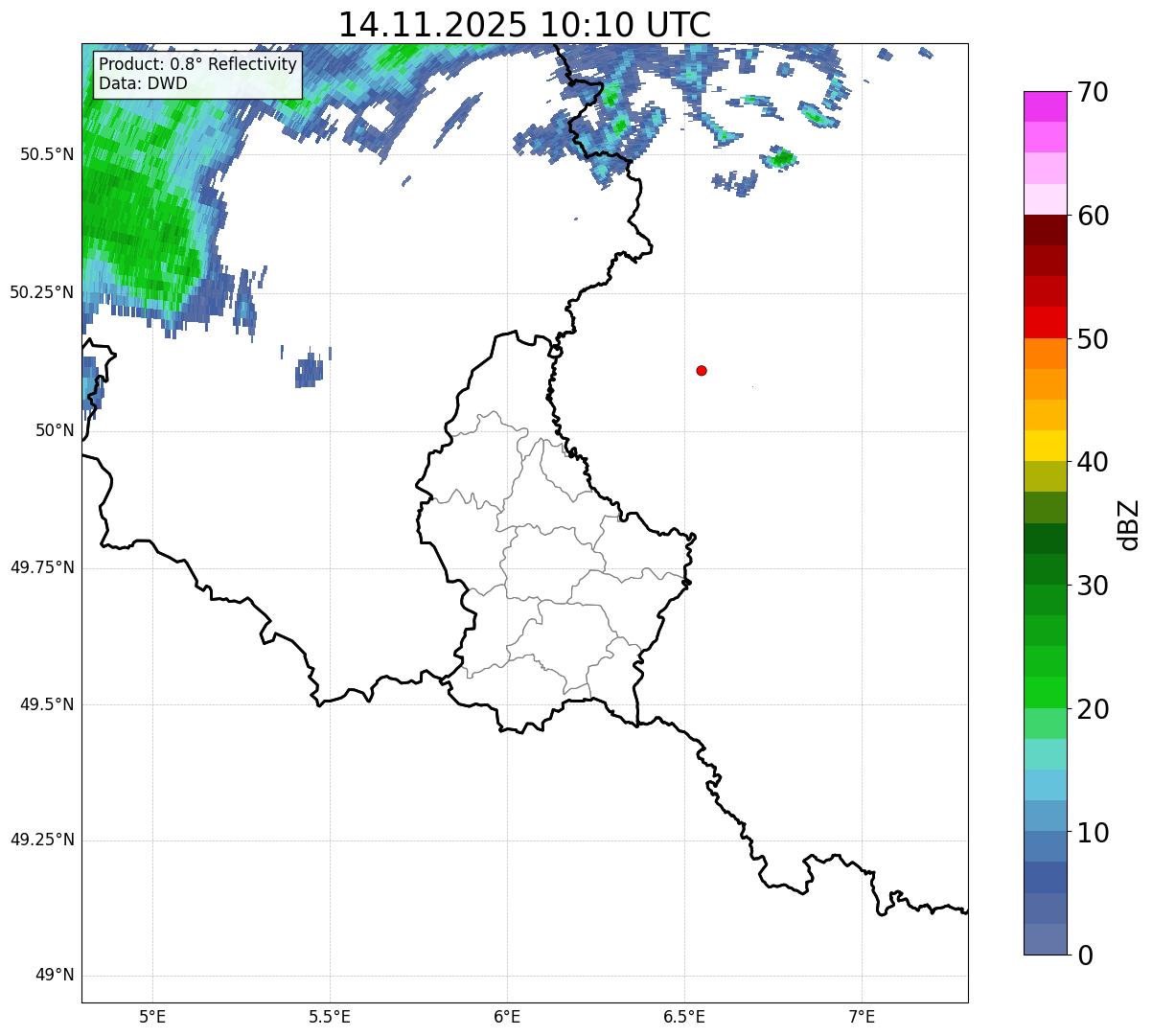
Task: Click the magenta top colorbar segment
Action: coord(1045,106)
